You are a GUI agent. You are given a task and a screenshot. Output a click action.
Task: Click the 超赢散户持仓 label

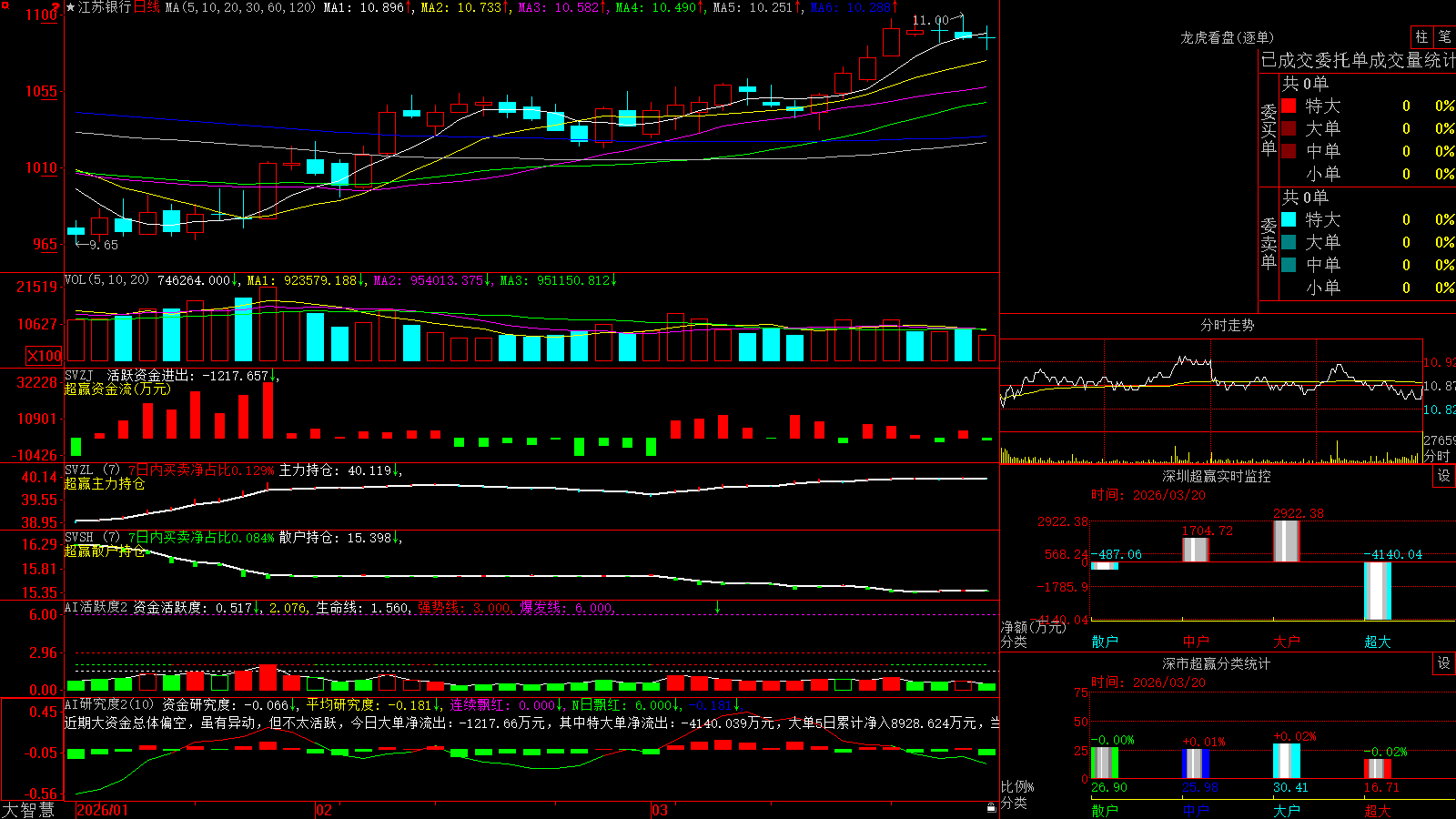coord(105,551)
